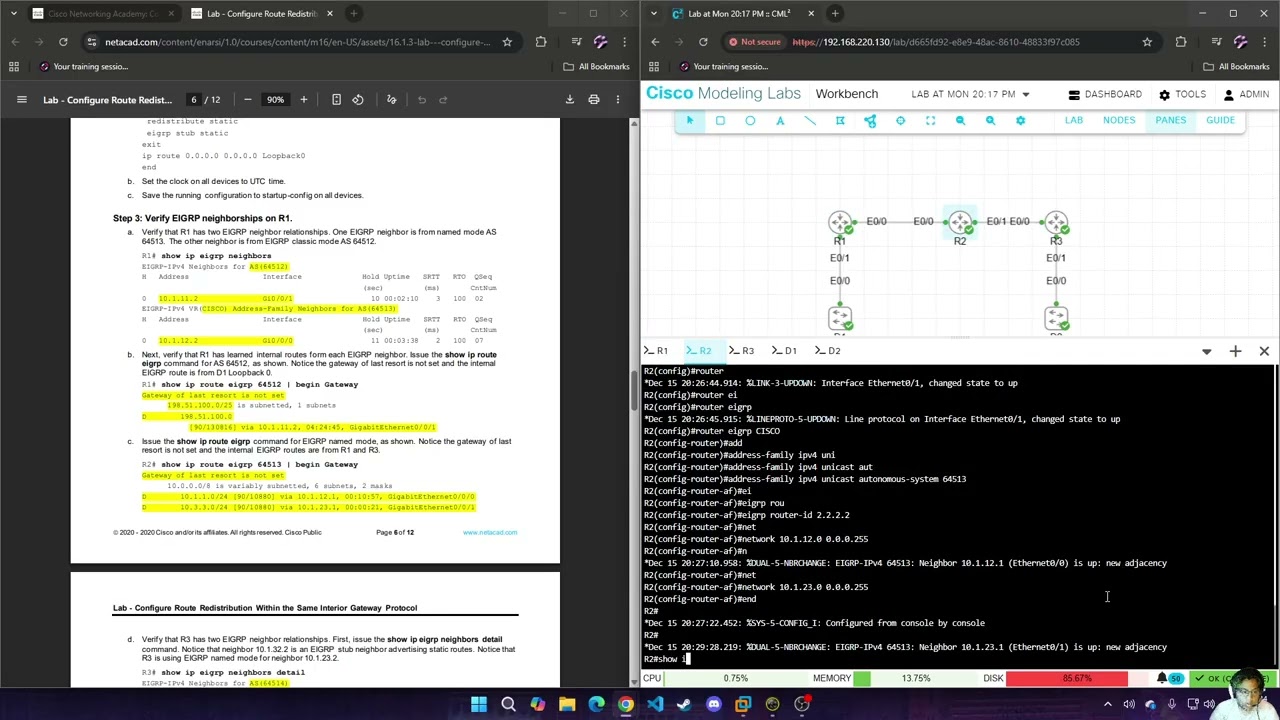Print the PDF lab document

pyautogui.click(x=594, y=99)
